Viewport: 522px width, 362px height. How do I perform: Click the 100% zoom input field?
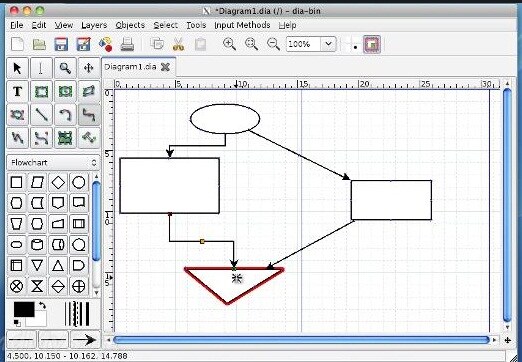[303, 44]
